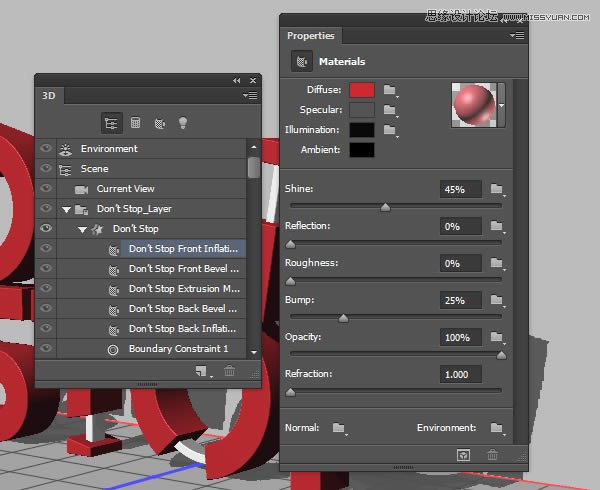Select Scene in 3D panel
The image size is (600, 490).
151,168
